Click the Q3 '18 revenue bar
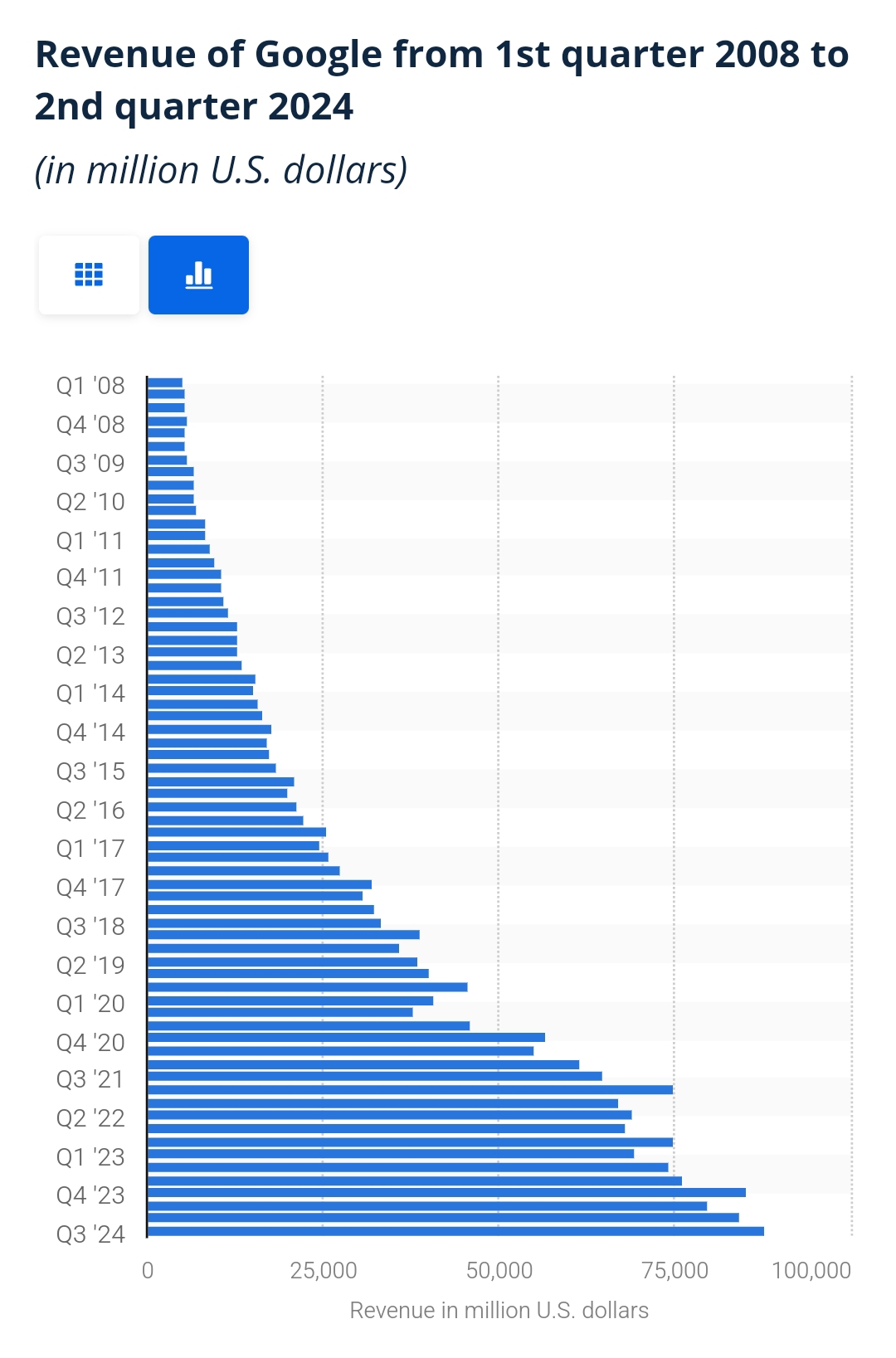The height and width of the screenshot is (1358, 896). coord(264,923)
